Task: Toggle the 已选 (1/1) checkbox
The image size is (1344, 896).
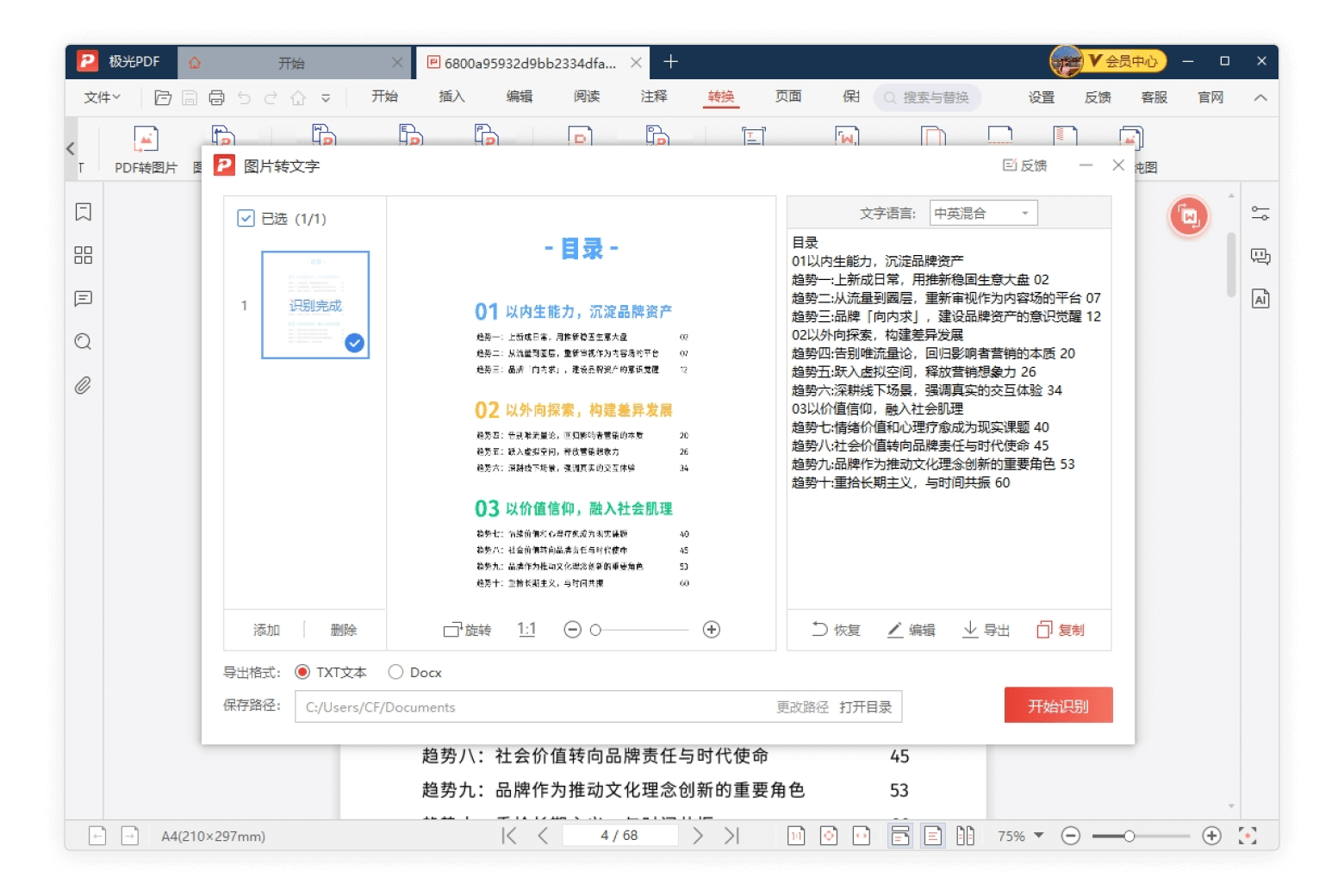Action: (246, 219)
